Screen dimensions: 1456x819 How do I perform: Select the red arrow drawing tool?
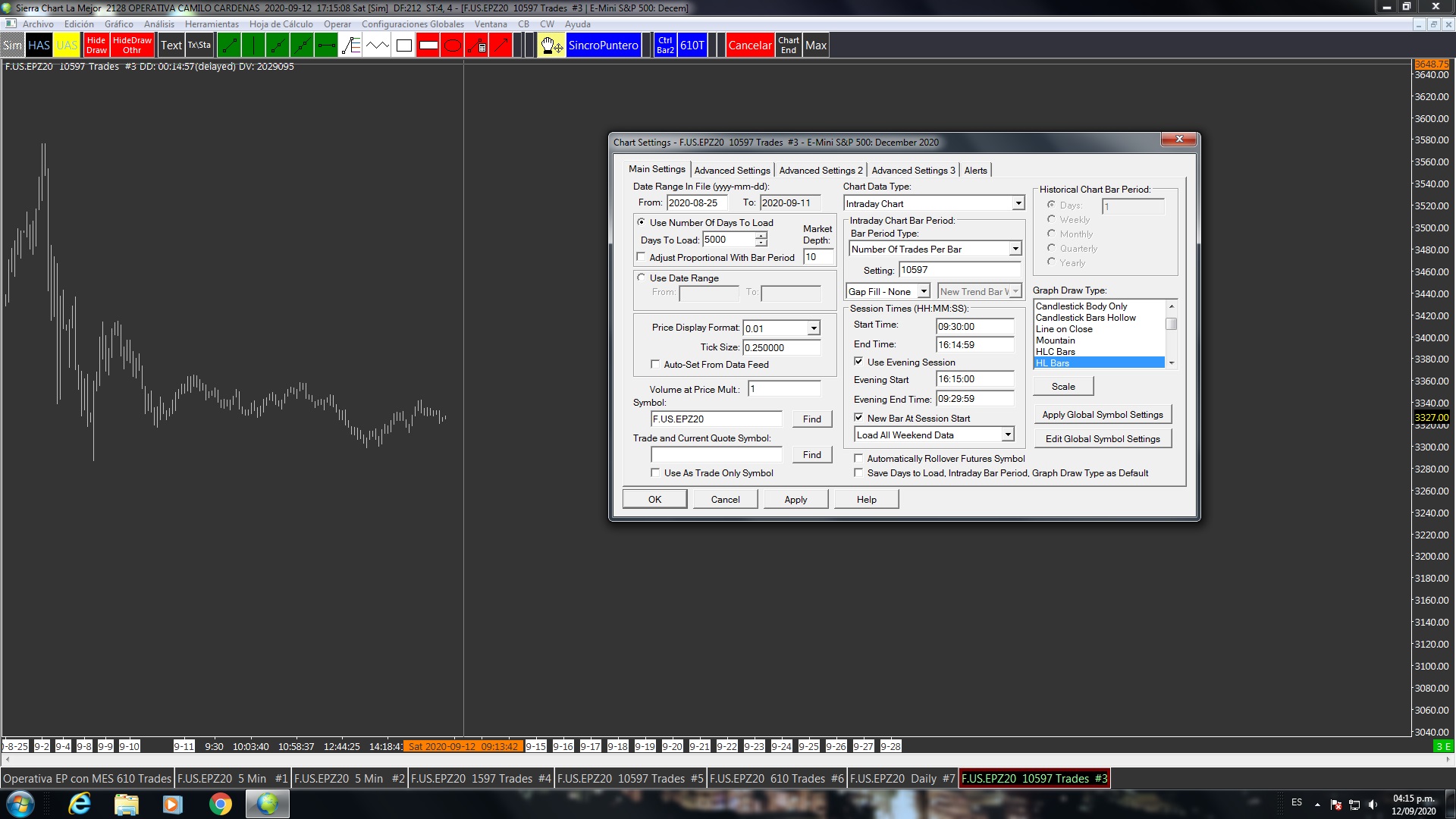click(x=500, y=45)
